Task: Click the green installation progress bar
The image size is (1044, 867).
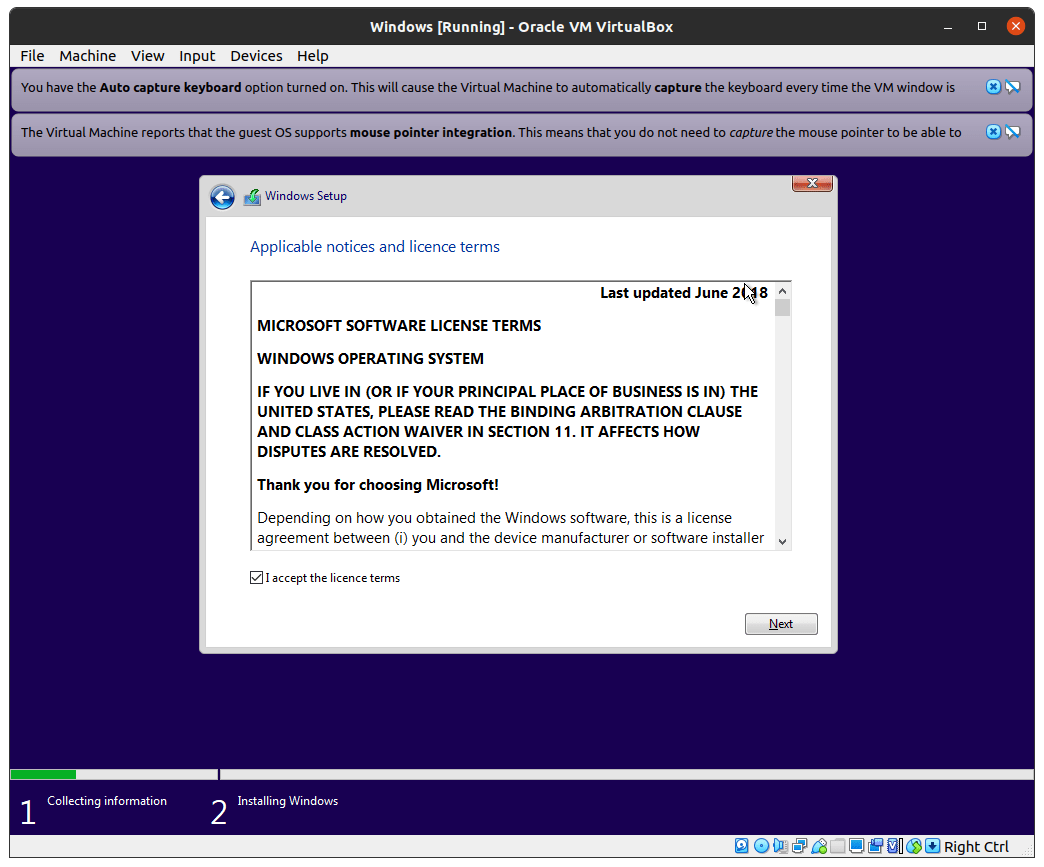Action: click(x=43, y=774)
